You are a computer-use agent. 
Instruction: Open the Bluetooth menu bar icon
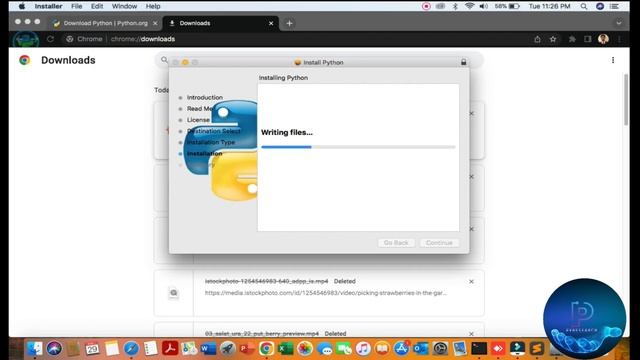[x=455, y=6]
